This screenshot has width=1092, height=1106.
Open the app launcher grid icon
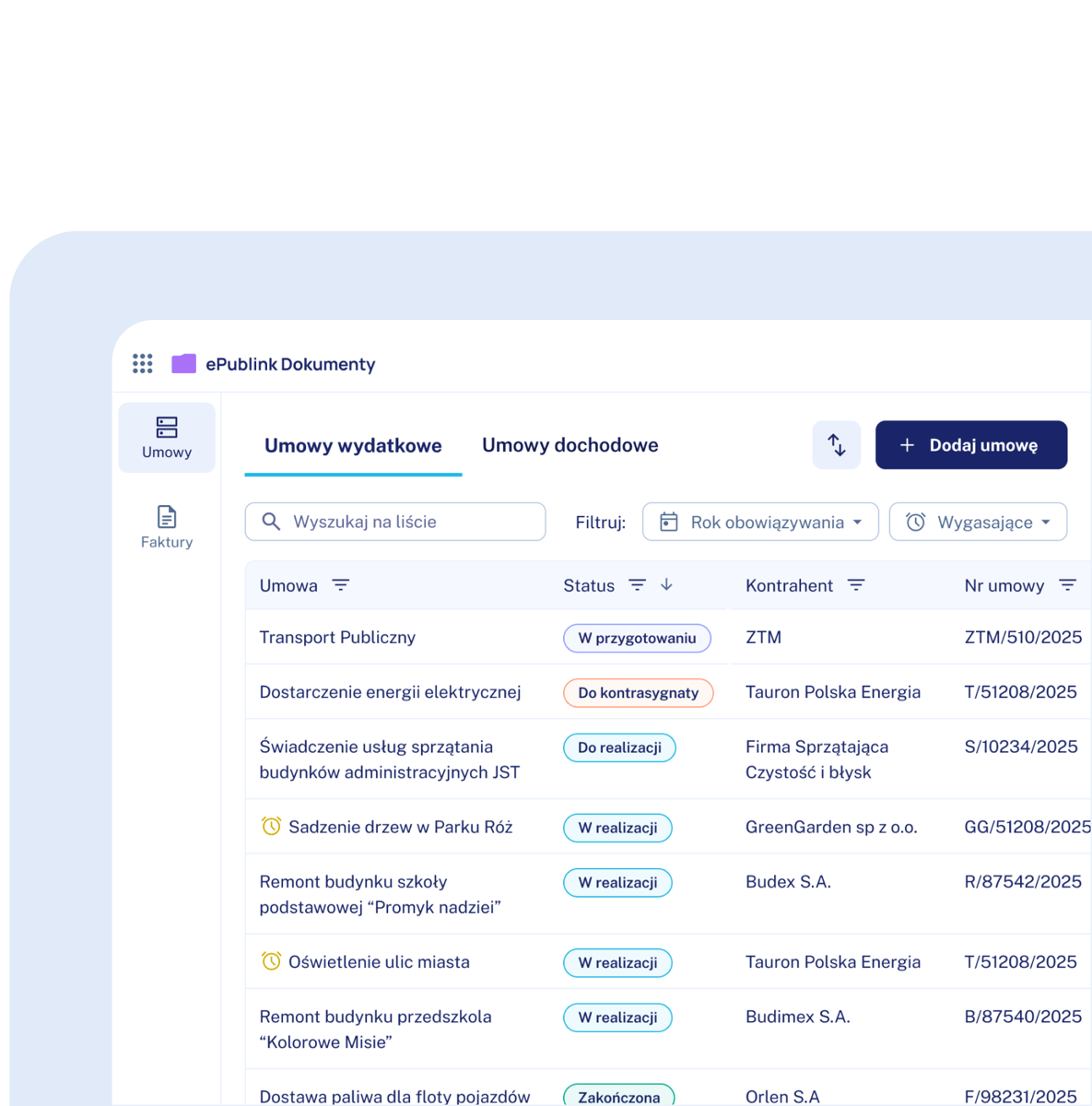pos(142,364)
